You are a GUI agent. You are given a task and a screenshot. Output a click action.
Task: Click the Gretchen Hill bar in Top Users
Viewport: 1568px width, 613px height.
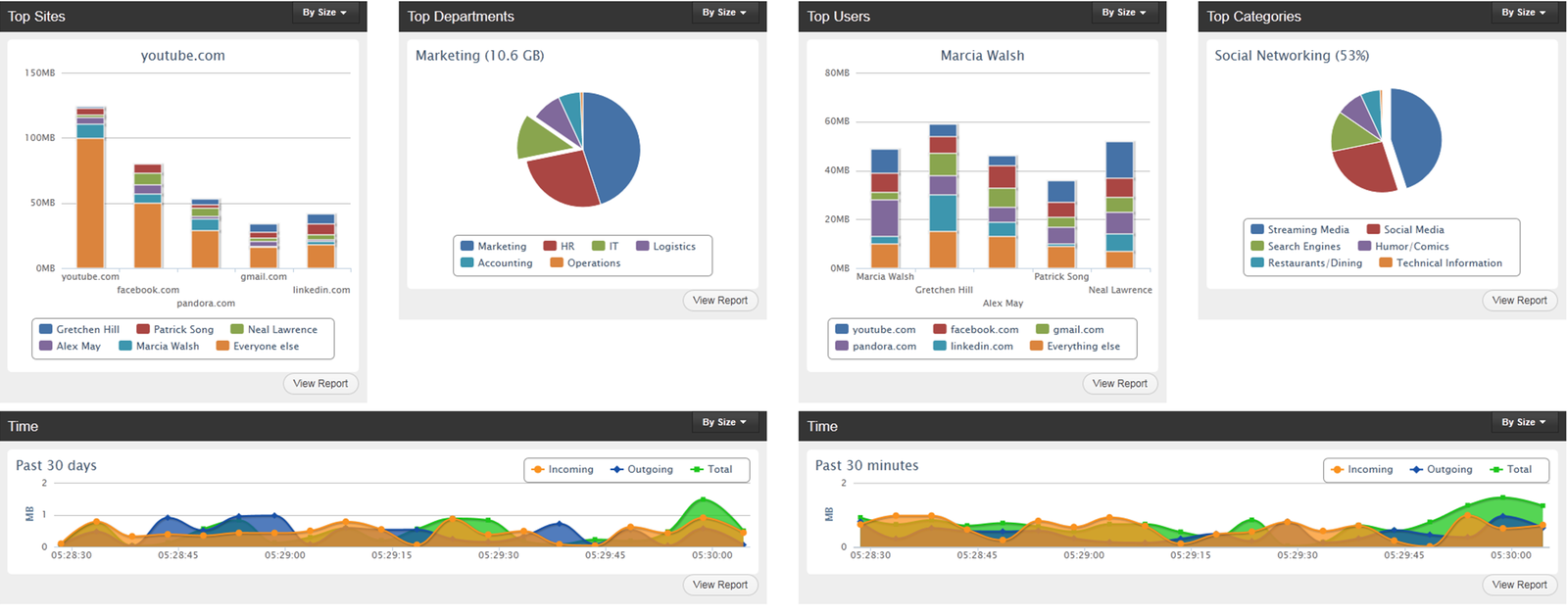point(943,196)
